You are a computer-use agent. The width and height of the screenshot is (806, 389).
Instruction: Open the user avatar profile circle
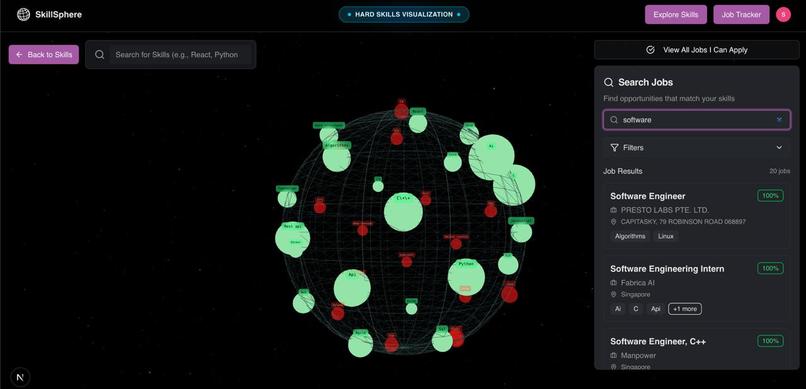click(x=783, y=14)
